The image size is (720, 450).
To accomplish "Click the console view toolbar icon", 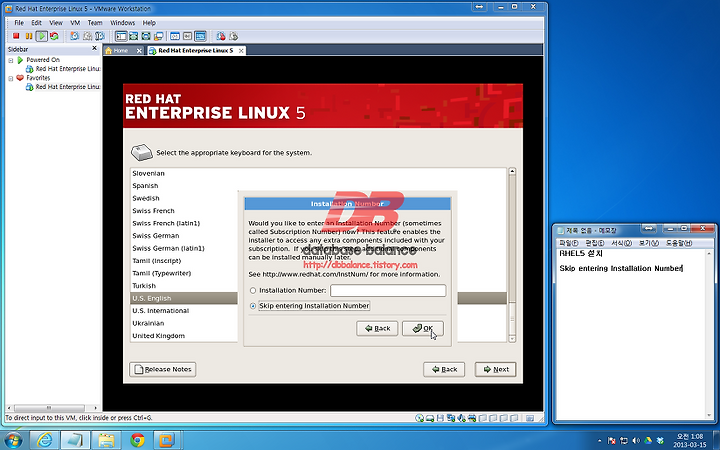I will click(x=200, y=36).
